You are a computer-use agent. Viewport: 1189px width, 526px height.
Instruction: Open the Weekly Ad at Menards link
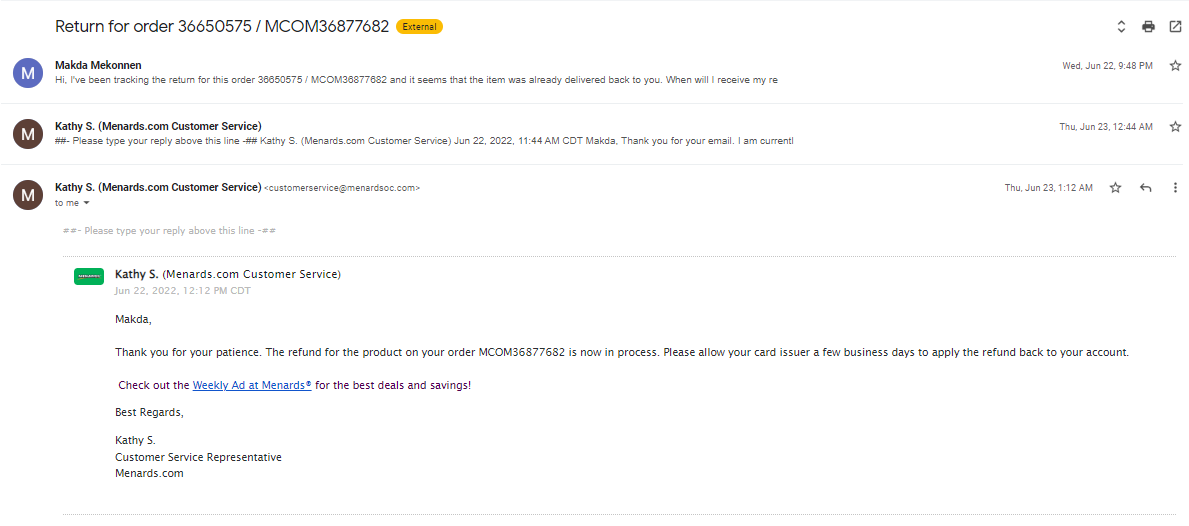tap(252, 385)
